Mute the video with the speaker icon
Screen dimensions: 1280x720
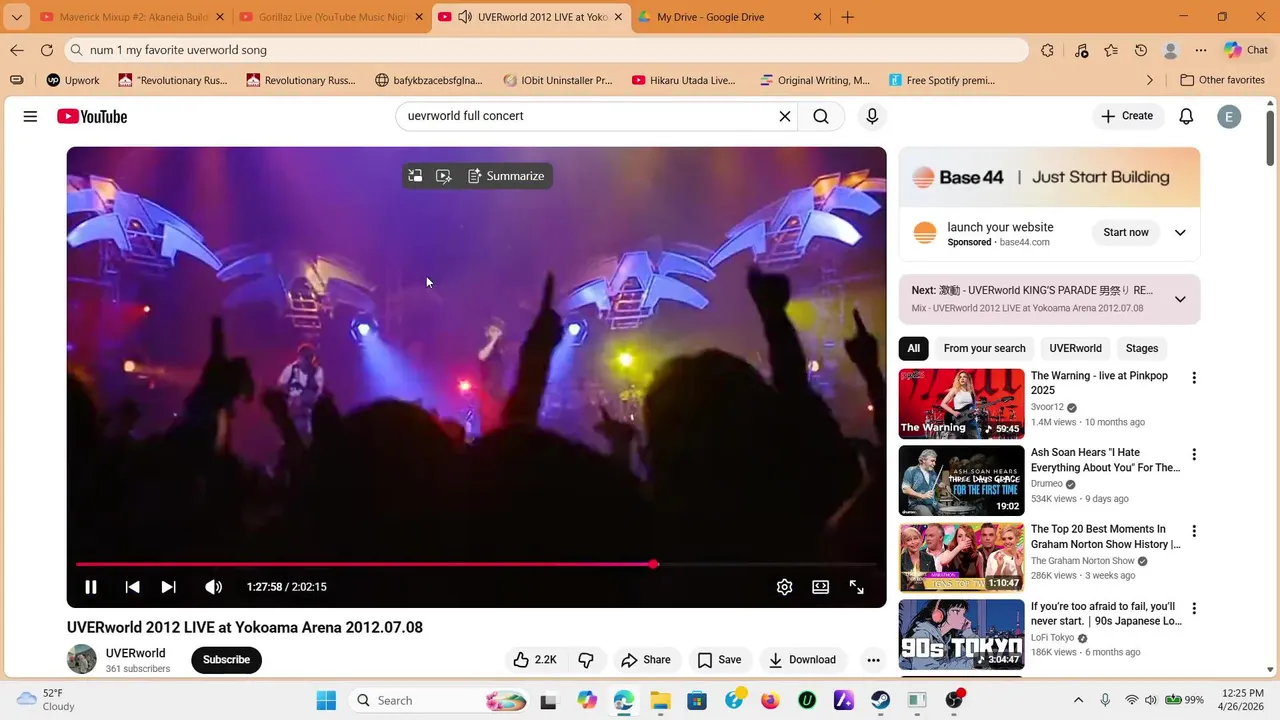click(x=213, y=587)
